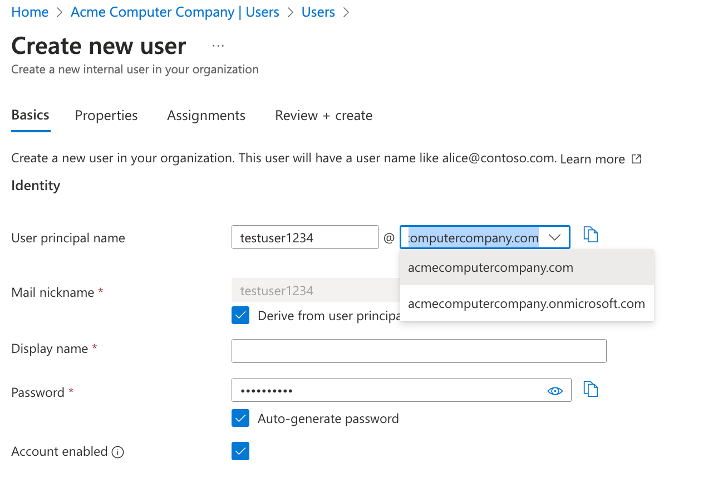Select acmecomputercompany.com from domain list
718x478 pixels.
click(527, 267)
